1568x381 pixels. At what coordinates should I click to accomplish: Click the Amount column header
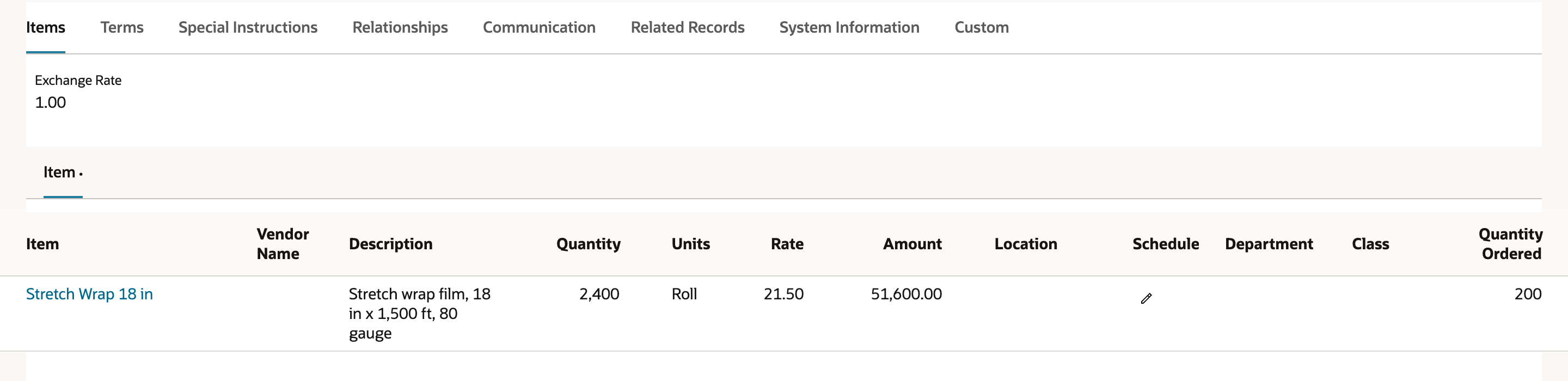pyautogui.click(x=912, y=244)
